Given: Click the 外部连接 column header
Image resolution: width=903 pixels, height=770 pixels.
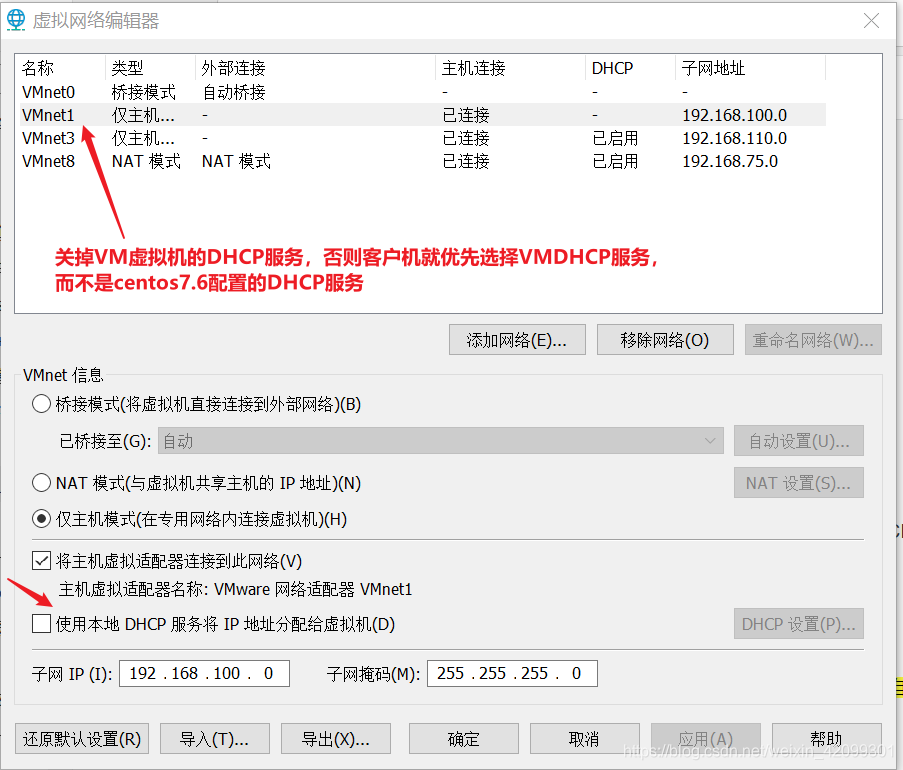Looking at the screenshot, I should (316, 68).
